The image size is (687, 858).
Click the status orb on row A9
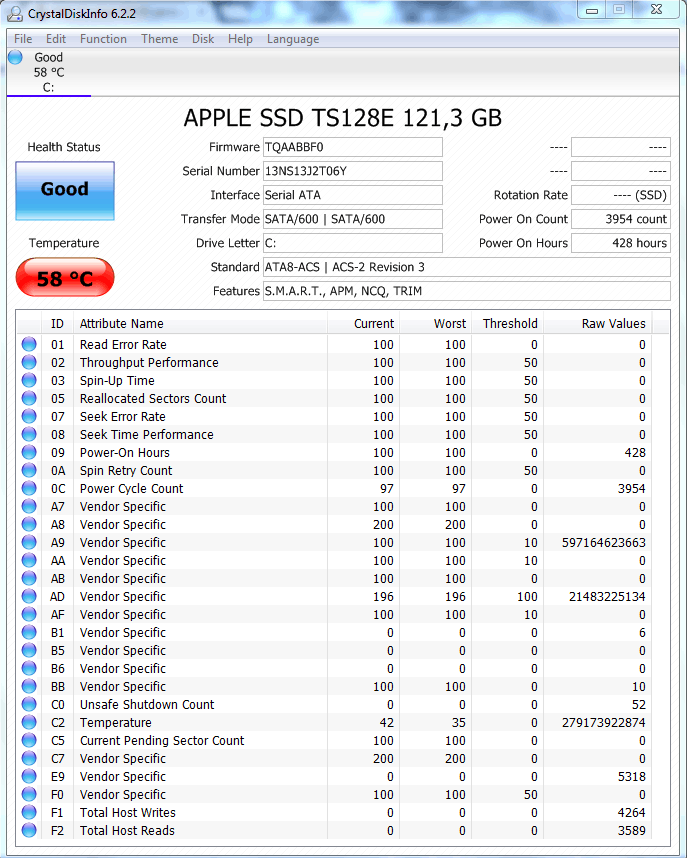pyautogui.click(x=29, y=542)
